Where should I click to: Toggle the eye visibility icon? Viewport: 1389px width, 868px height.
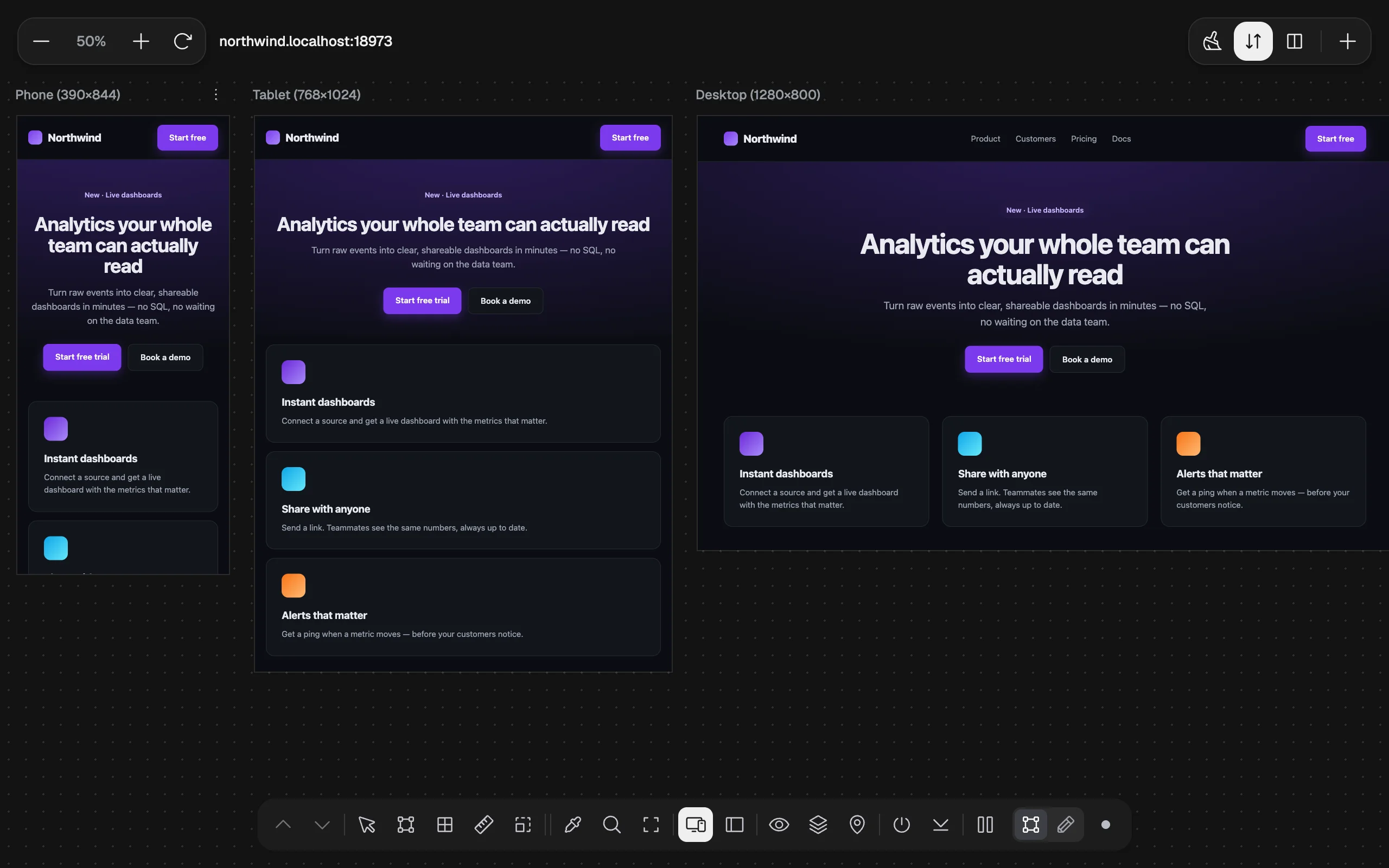(779, 825)
